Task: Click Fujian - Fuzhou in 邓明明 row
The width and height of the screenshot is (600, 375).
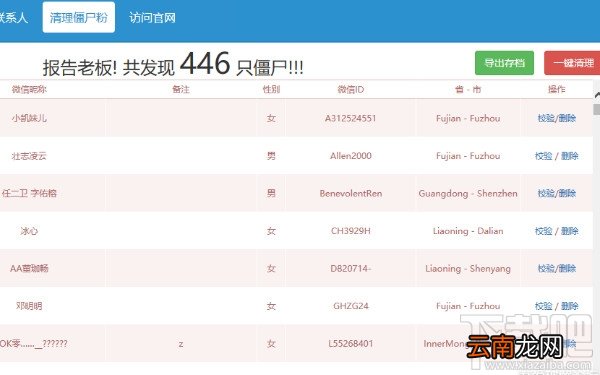Action: coord(468,306)
